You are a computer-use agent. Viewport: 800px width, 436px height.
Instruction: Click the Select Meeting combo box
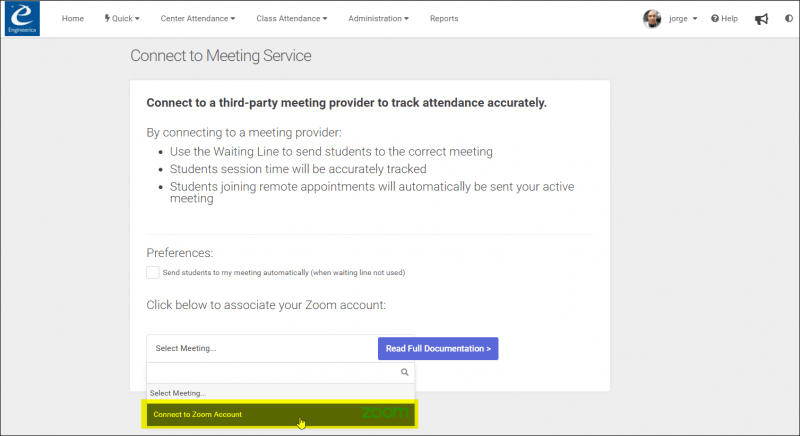click(x=262, y=348)
